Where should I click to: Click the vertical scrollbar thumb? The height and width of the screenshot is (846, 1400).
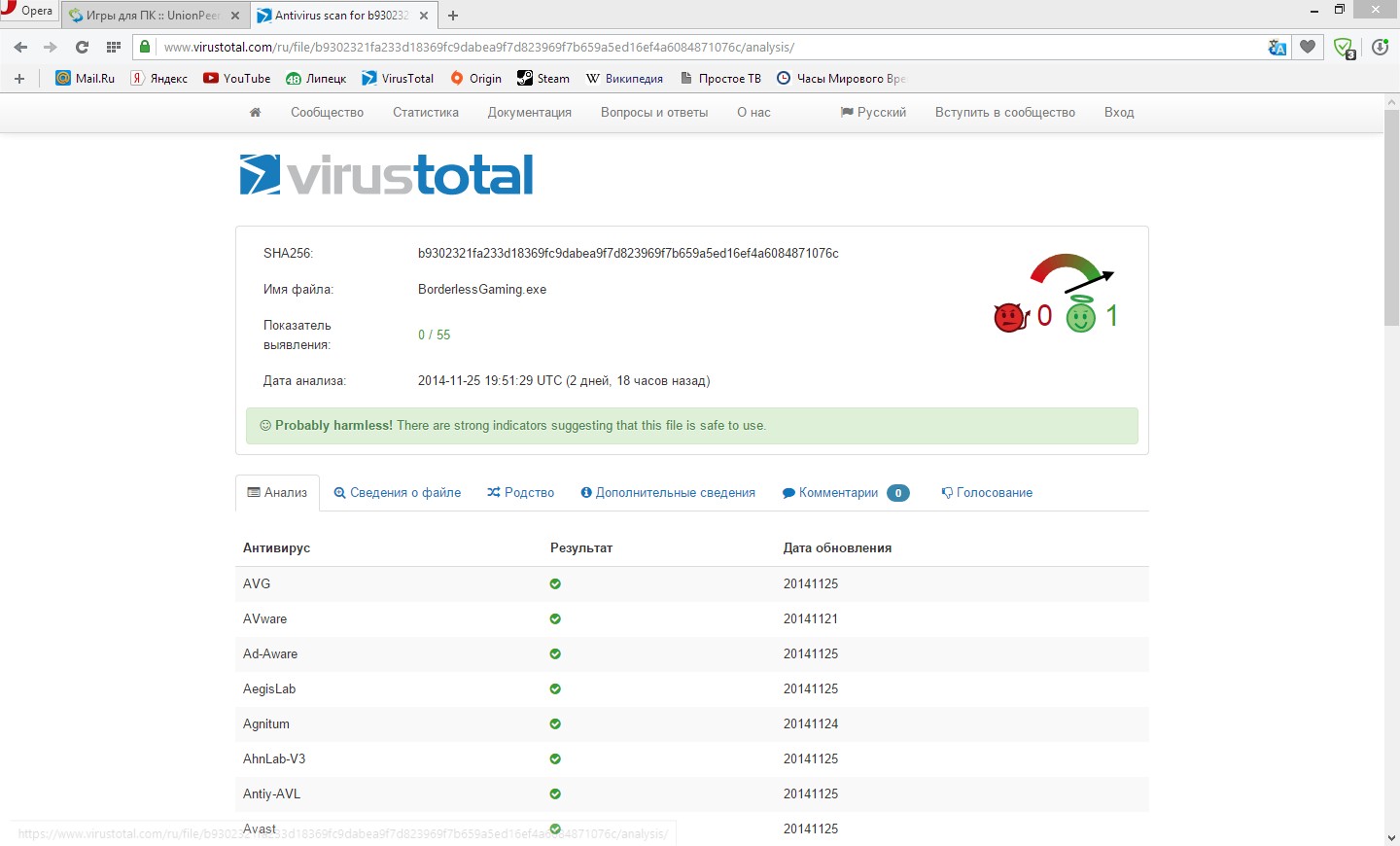coord(1391,217)
